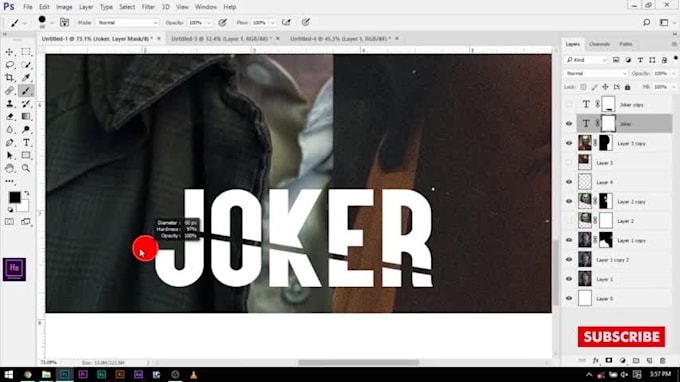Open the layer Fill dropdown
This screenshot has width=680, height=382.
[x=673, y=87]
